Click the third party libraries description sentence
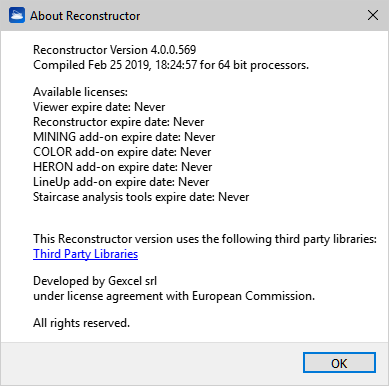This screenshot has height=386, width=389. click(205, 239)
